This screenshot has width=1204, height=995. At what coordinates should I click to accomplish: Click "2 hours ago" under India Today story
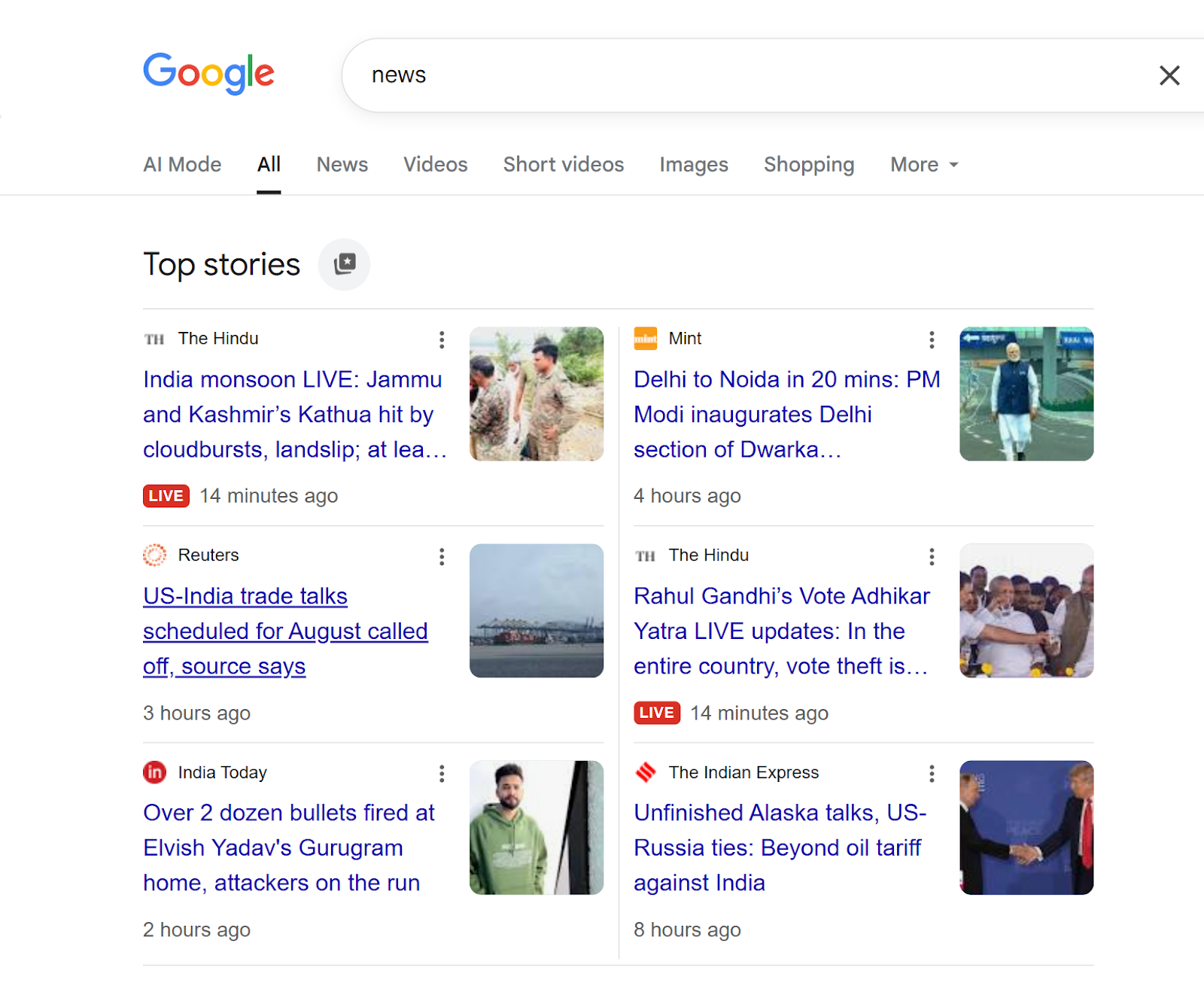tap(196, 930)
